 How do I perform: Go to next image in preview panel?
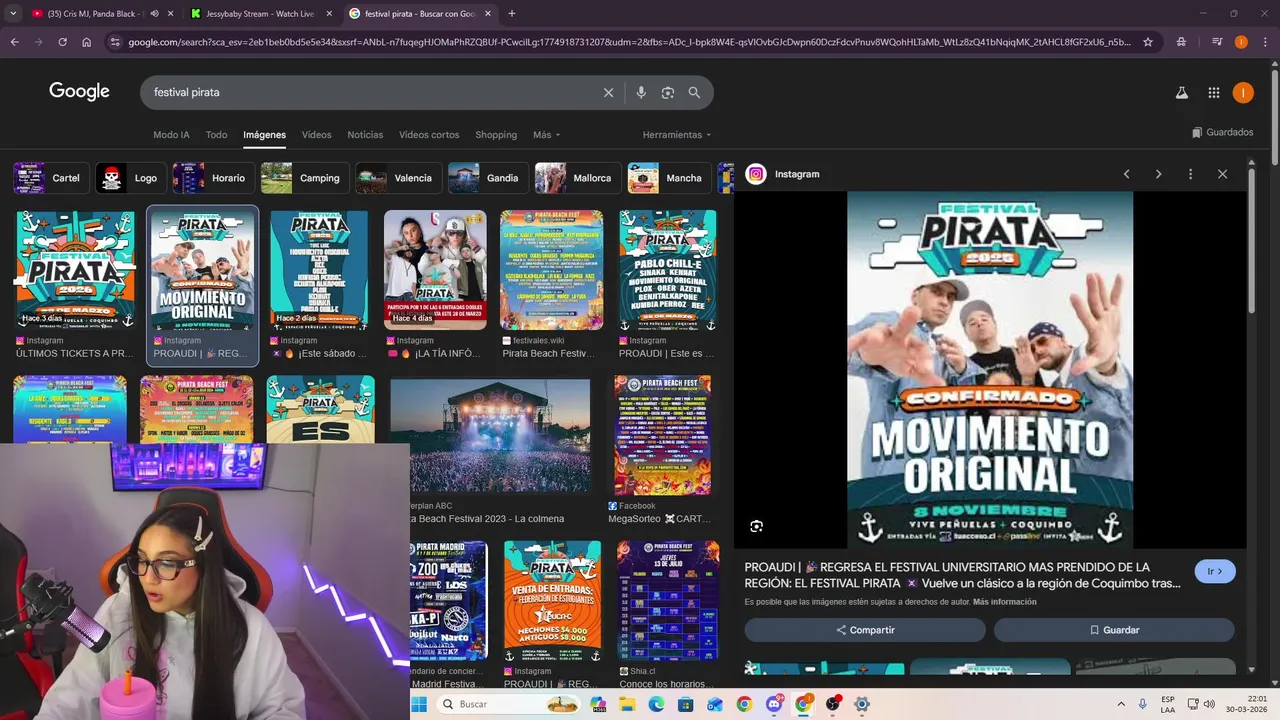[x=1158, y=174]
